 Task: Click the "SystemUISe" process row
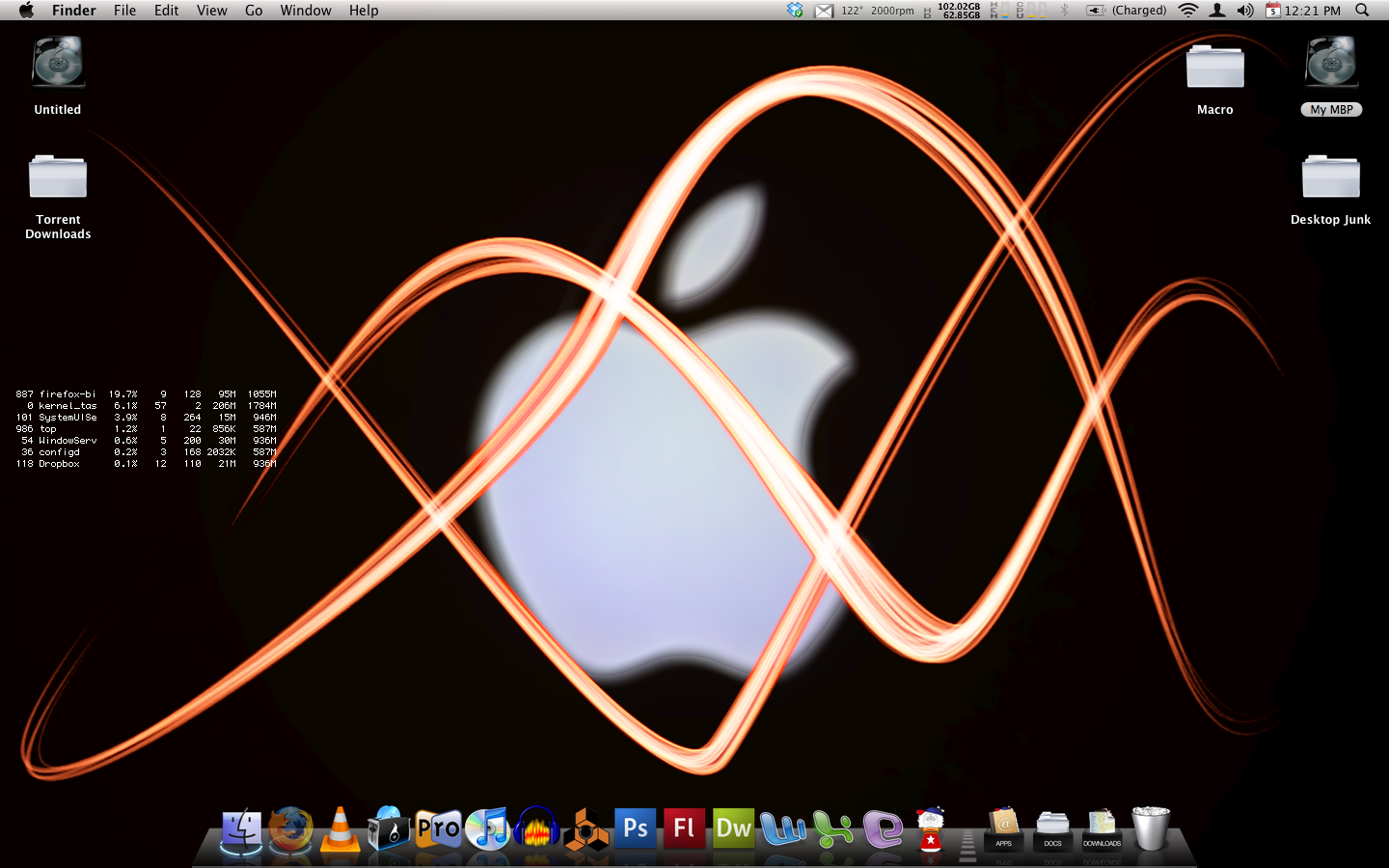[x=146, y=418]
